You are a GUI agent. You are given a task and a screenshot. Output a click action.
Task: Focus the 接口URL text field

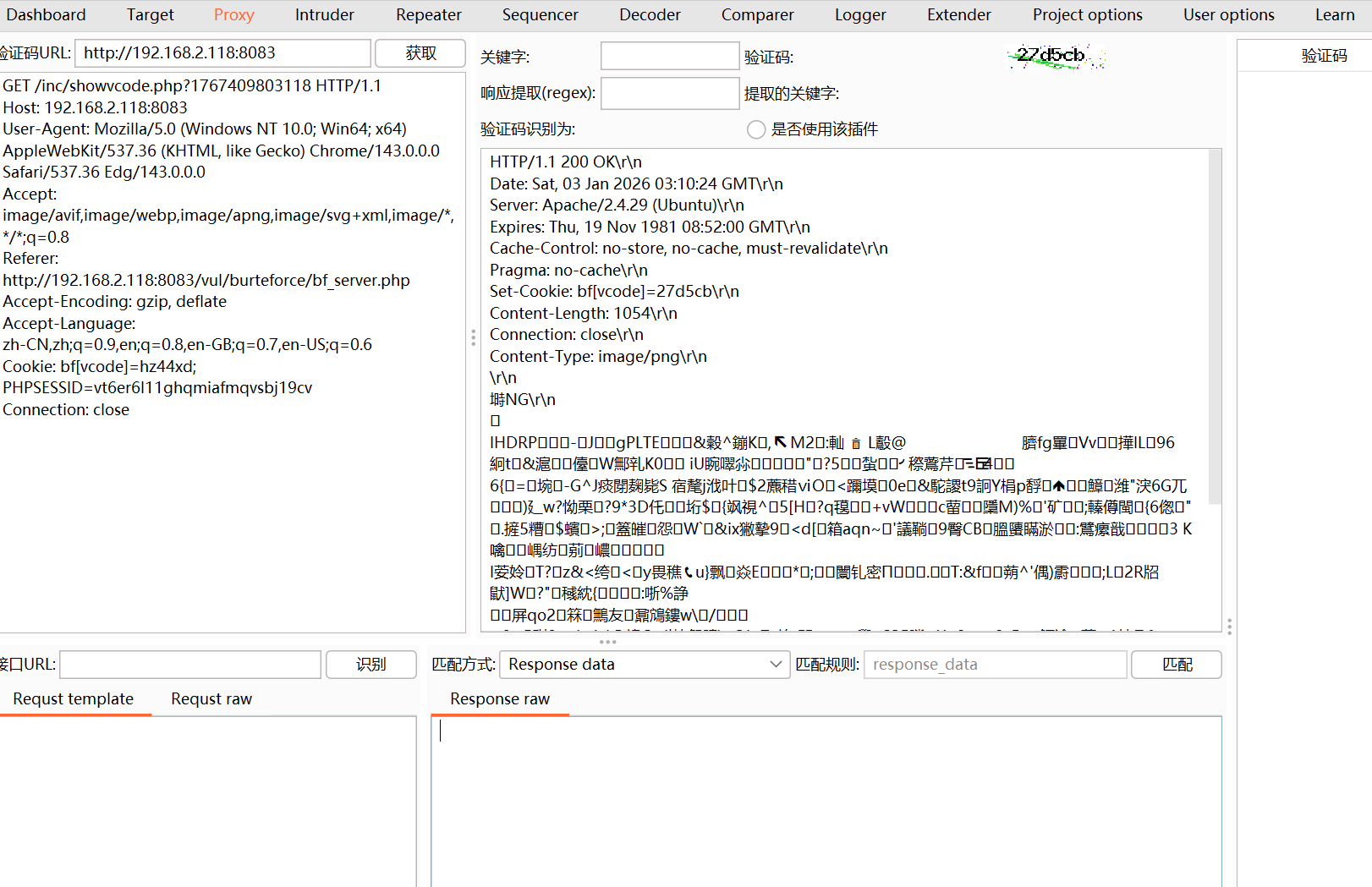(190, 665)
